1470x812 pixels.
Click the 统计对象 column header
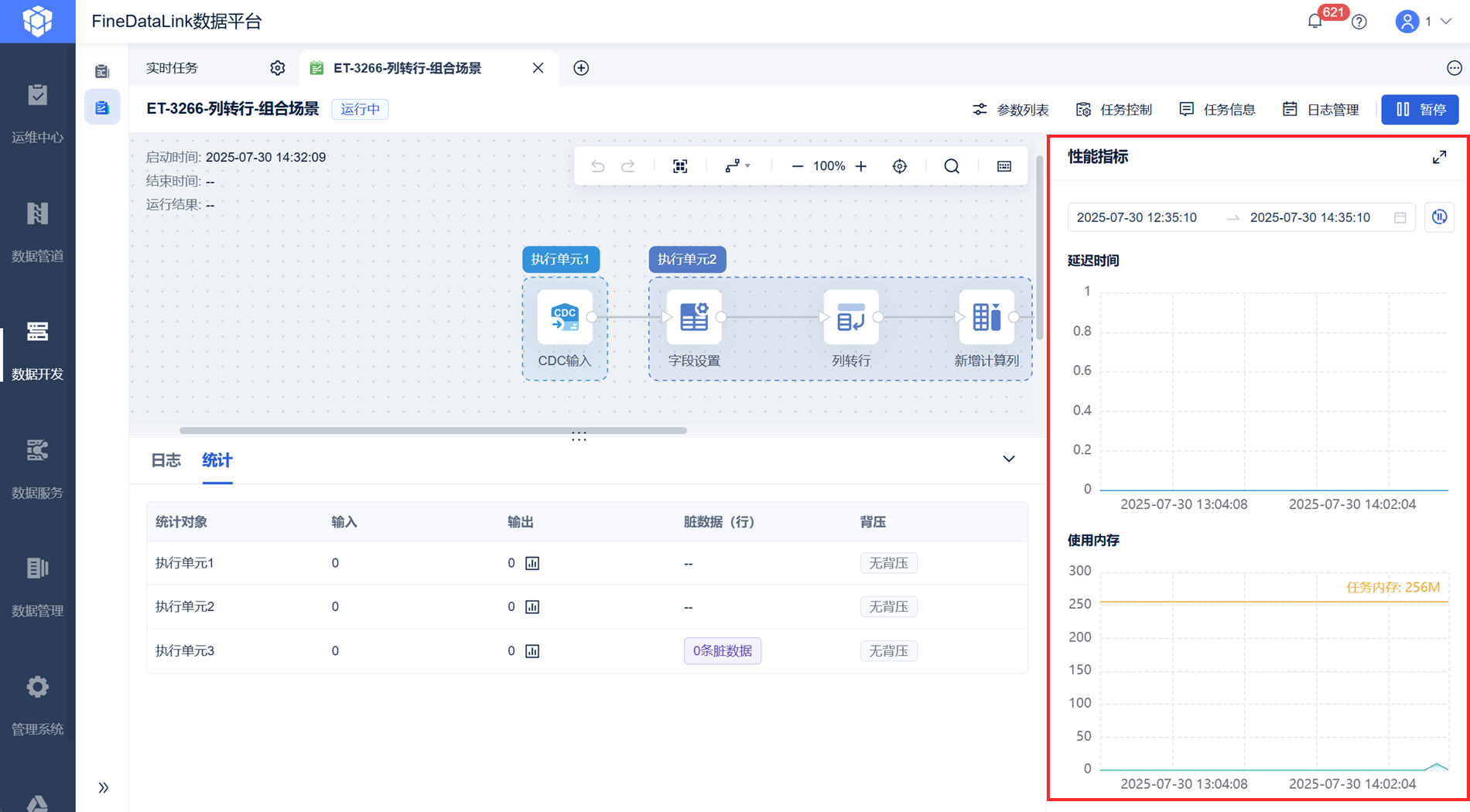[181, 522]
